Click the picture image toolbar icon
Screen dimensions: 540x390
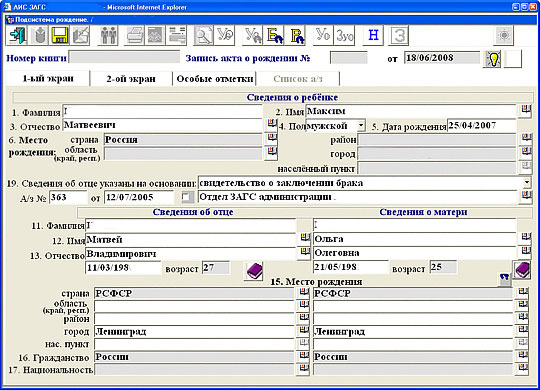155,35
